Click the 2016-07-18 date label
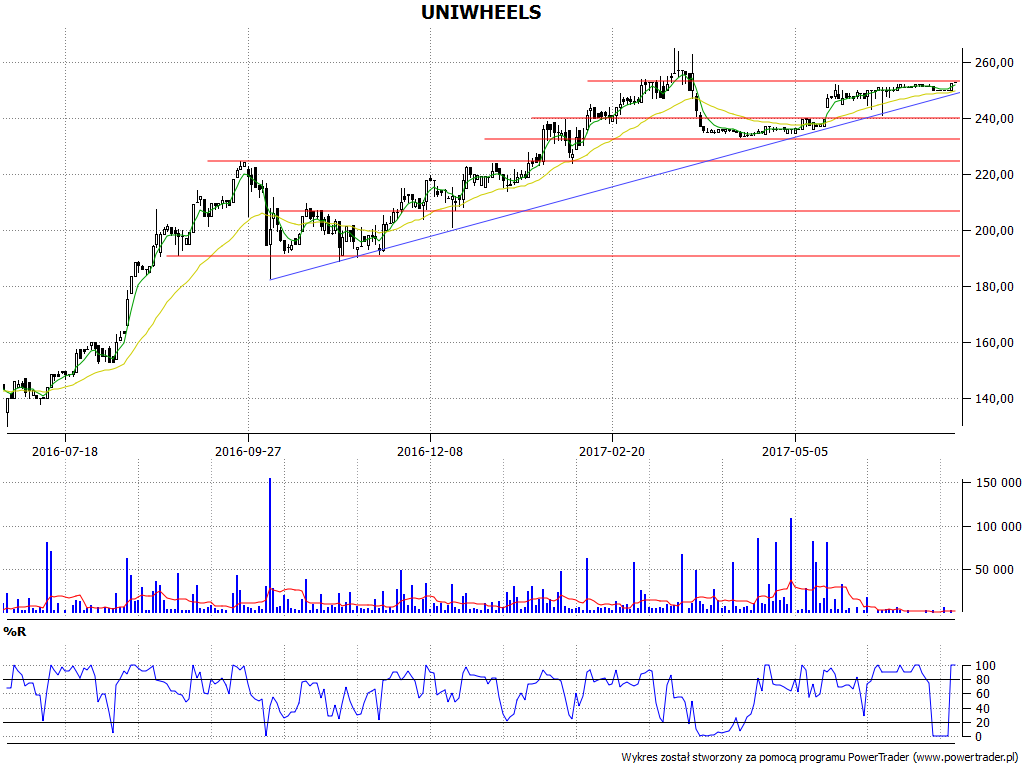This screenshot has height=768, width=1024. [x=65, y=451]
